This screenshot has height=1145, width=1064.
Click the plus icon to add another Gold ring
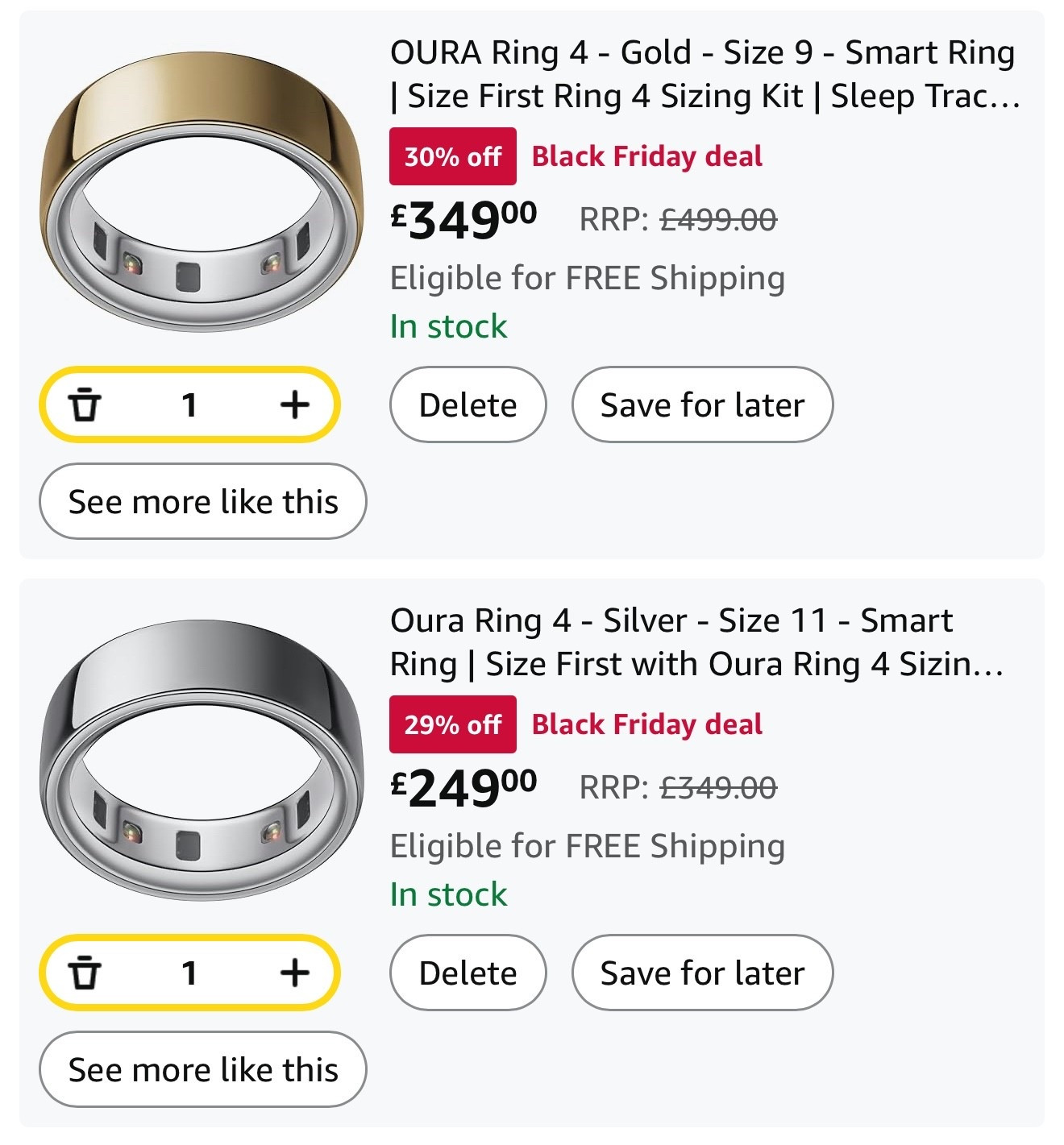coord(294,405)
